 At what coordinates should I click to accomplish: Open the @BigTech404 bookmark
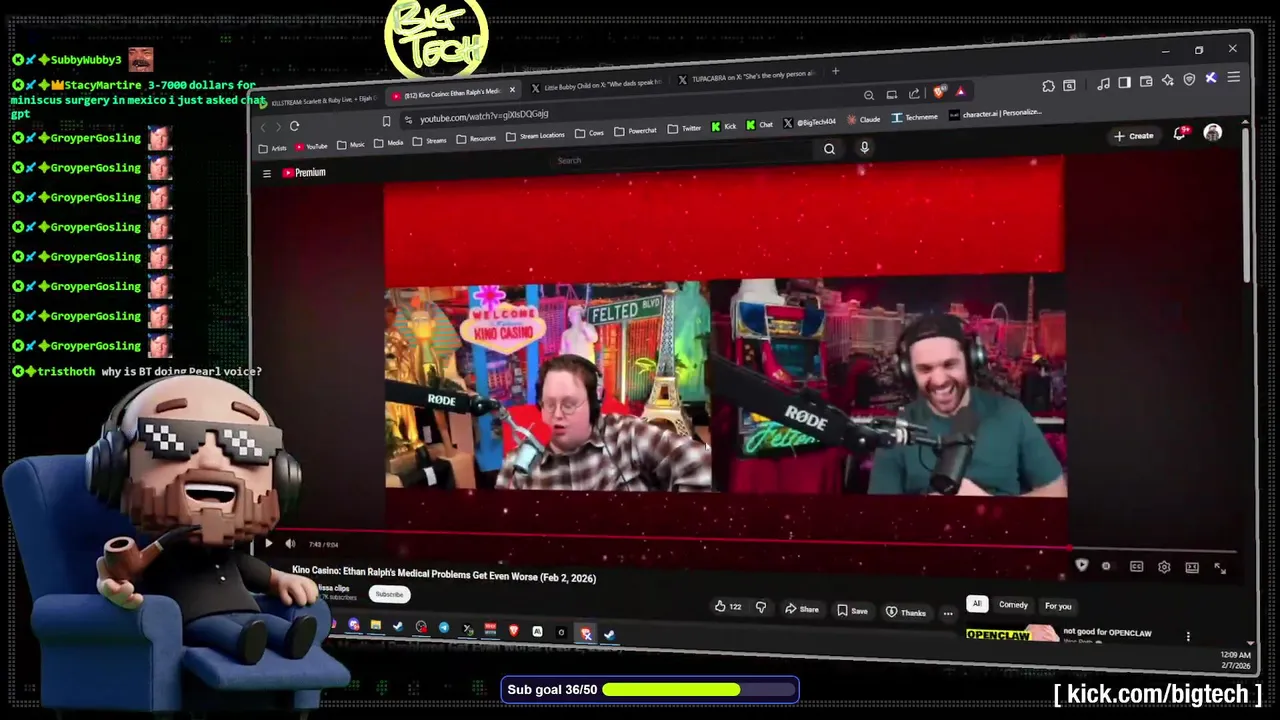pyautogui.click(x=809, y=123)
